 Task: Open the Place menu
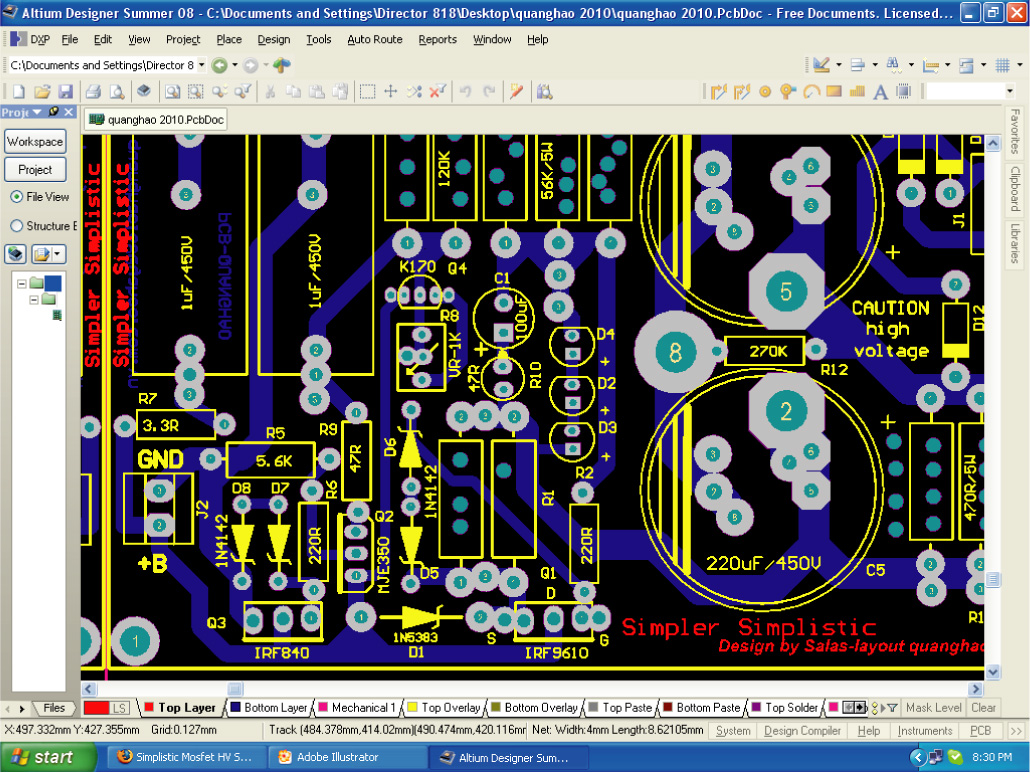click(229, 39)
